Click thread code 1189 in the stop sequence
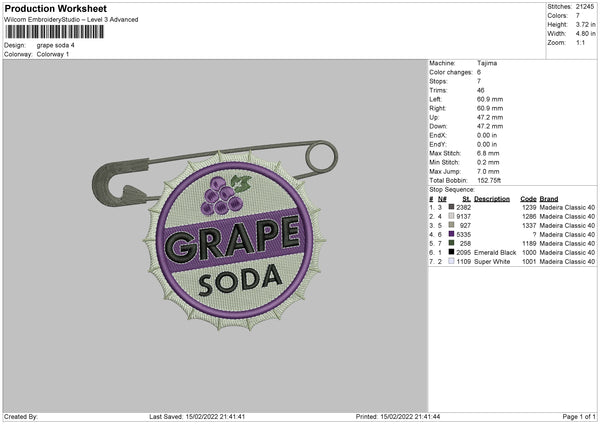 click(529, 243)
